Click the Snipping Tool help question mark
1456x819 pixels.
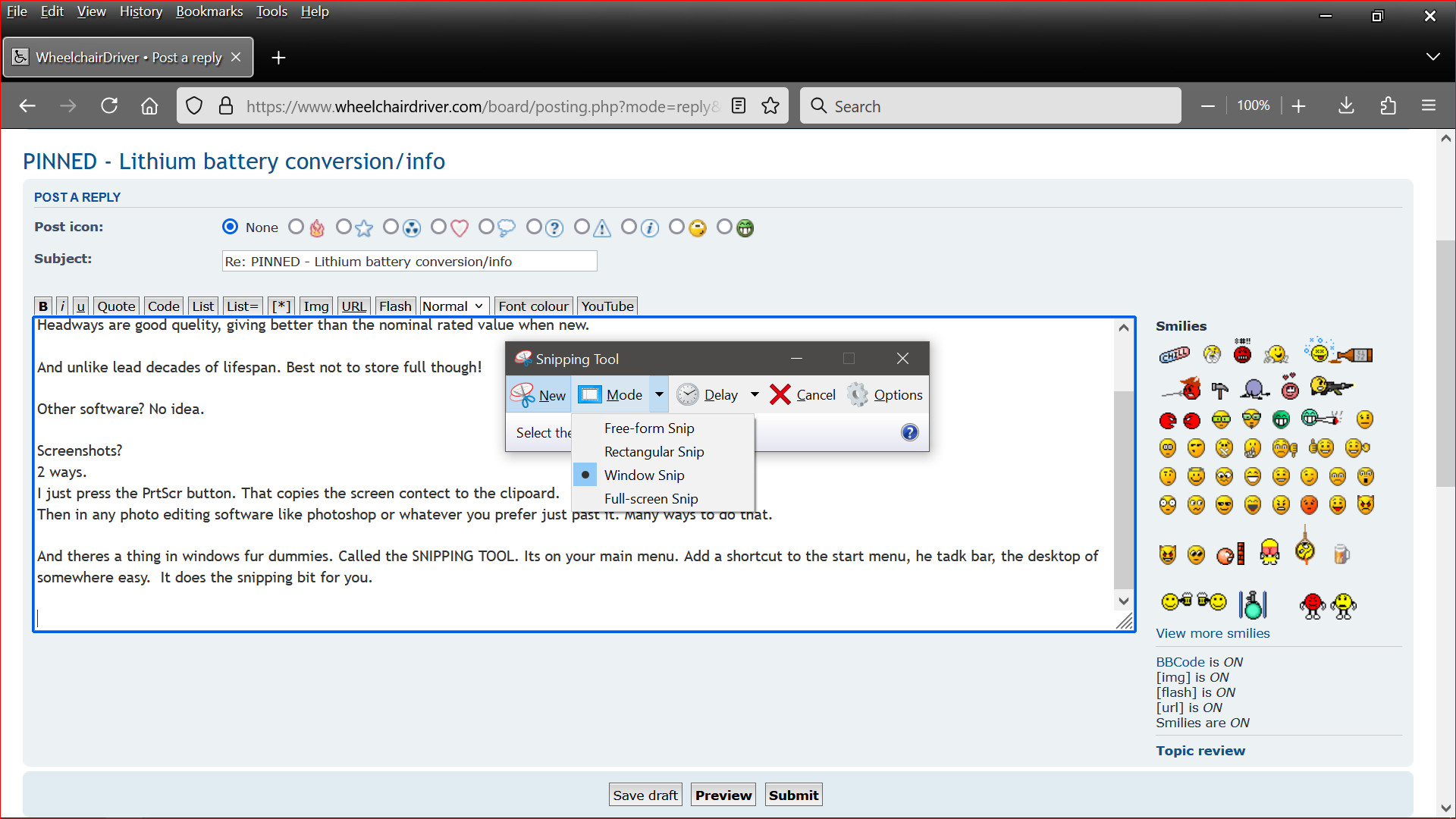click(909, 432)
